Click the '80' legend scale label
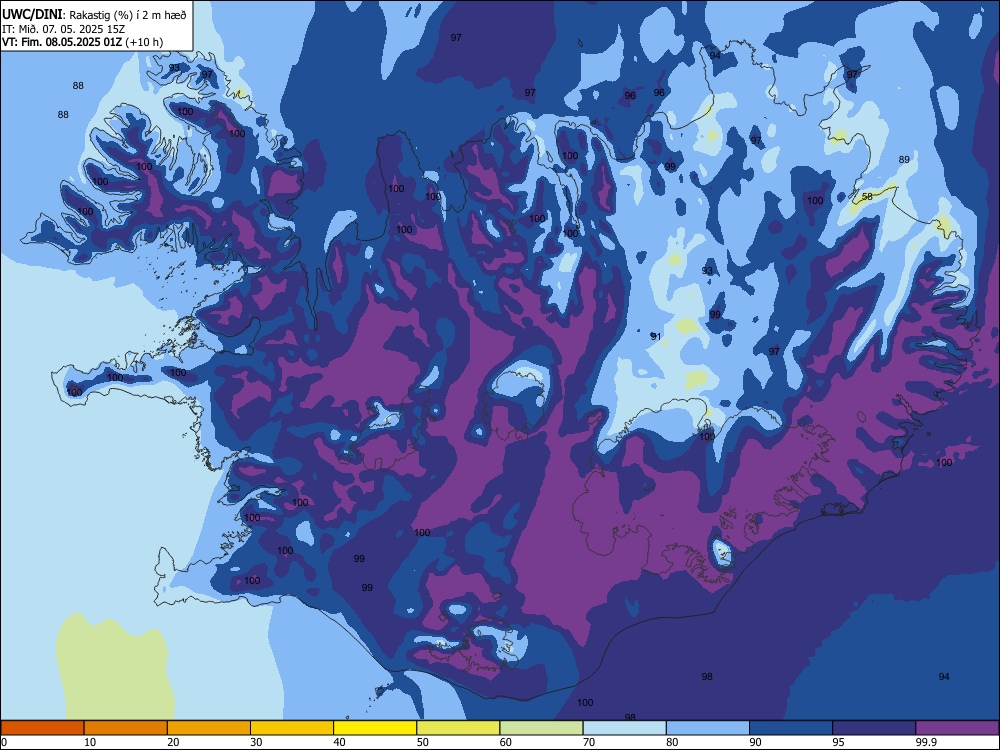This screenshot has width=1000, height=750. tap(672, 742)
